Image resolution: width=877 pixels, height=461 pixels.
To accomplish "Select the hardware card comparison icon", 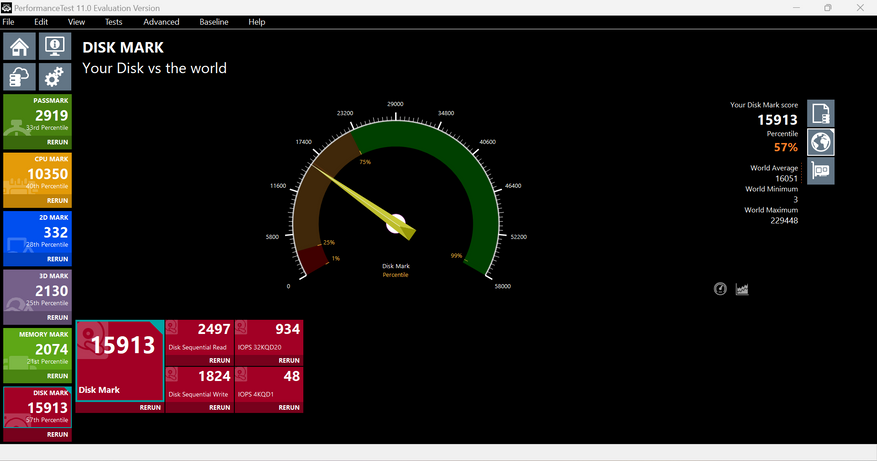I will tap(821, 171).
